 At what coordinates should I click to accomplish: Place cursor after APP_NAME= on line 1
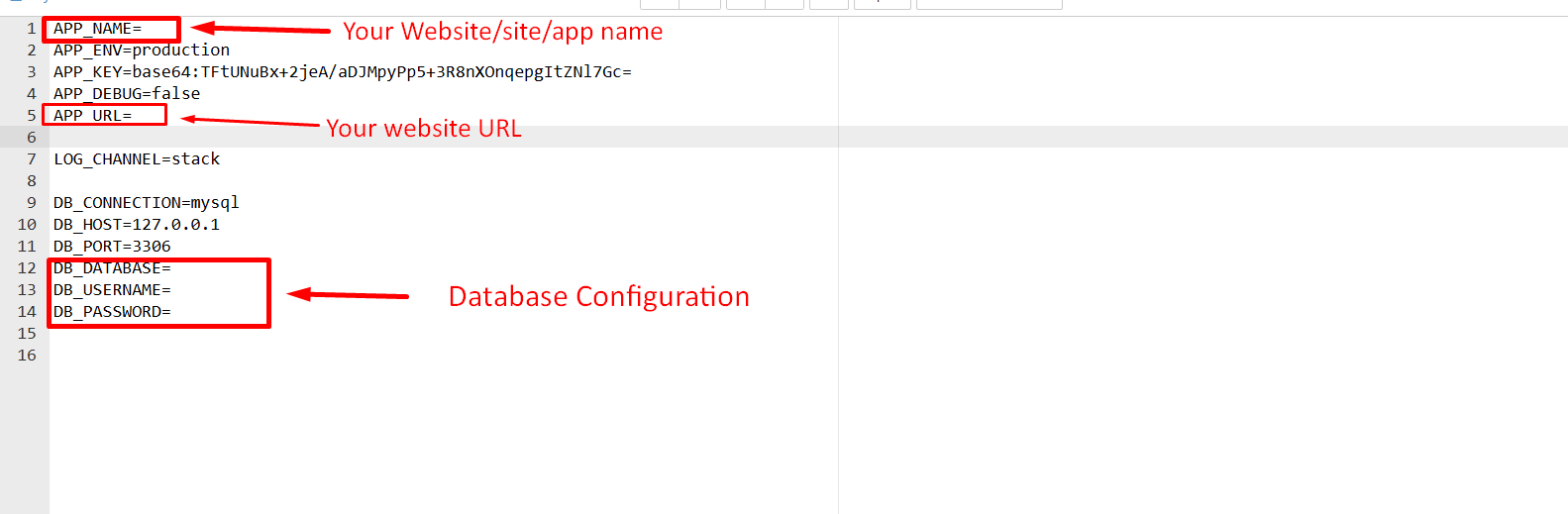pos(144,29)
